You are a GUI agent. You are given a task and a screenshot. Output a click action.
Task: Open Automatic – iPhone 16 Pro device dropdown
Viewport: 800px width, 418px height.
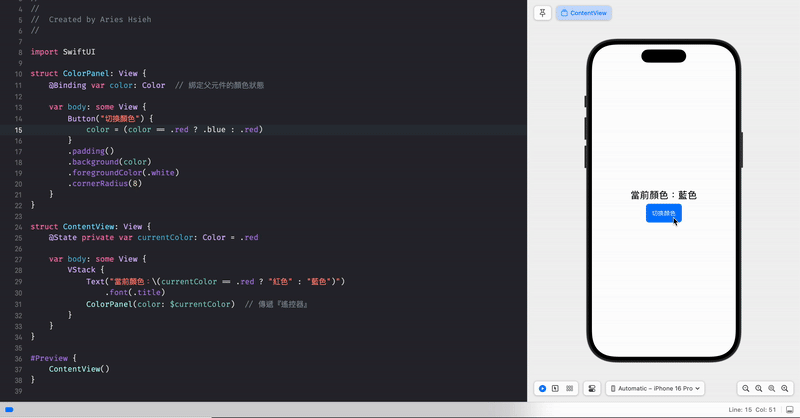coord(656,388)
